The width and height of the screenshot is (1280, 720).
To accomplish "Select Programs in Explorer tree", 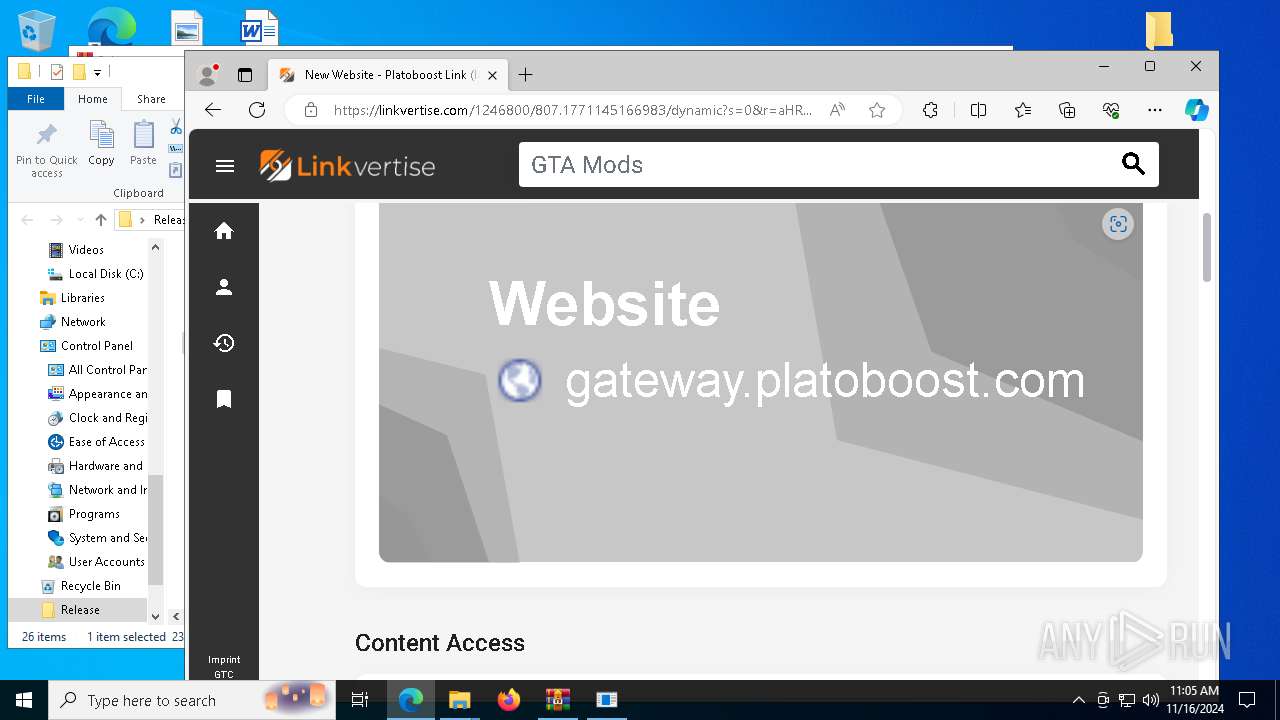I will click(x=94, y=514).
